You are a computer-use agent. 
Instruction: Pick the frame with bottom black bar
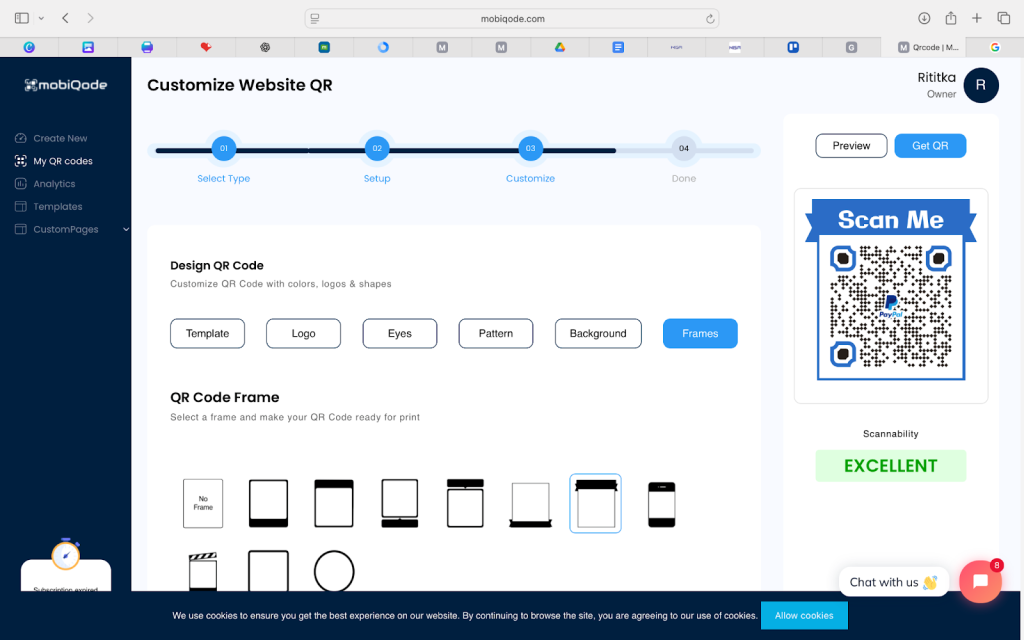pyautogui.click(x=268, y=503)
